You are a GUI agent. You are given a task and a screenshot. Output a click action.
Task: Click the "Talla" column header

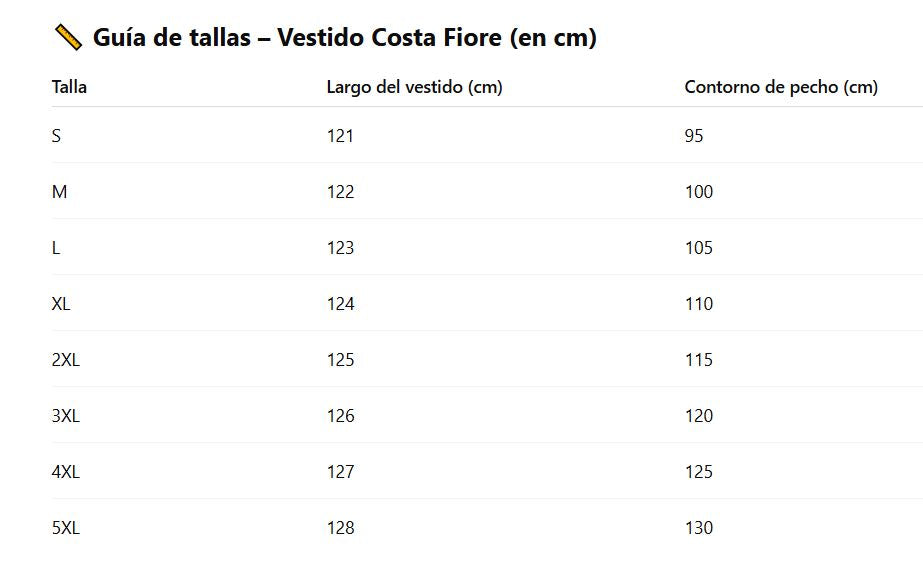[x=69, y=87]
